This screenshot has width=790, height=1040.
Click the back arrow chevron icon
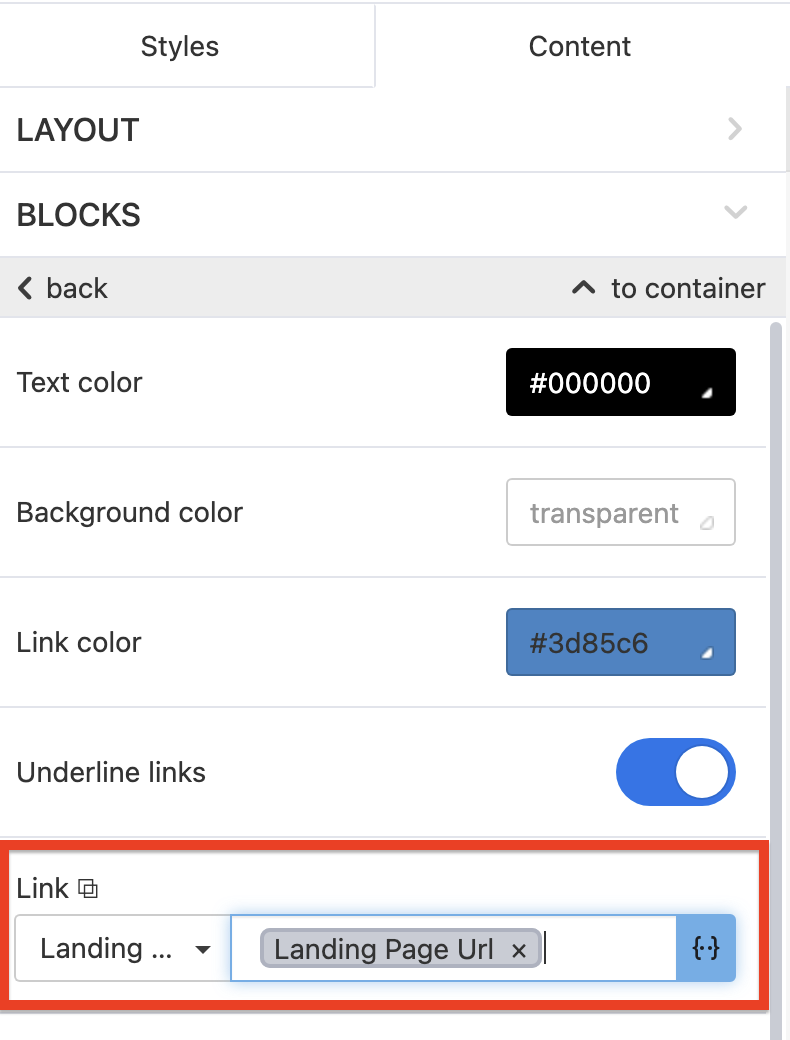(x=26, y=289)
